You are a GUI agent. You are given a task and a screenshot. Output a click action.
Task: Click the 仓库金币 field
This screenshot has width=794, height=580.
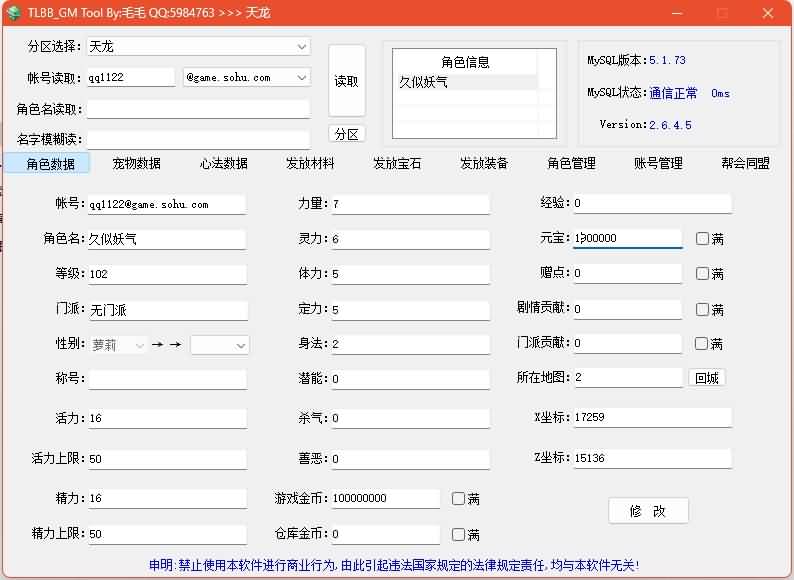(x=386, y=534)
